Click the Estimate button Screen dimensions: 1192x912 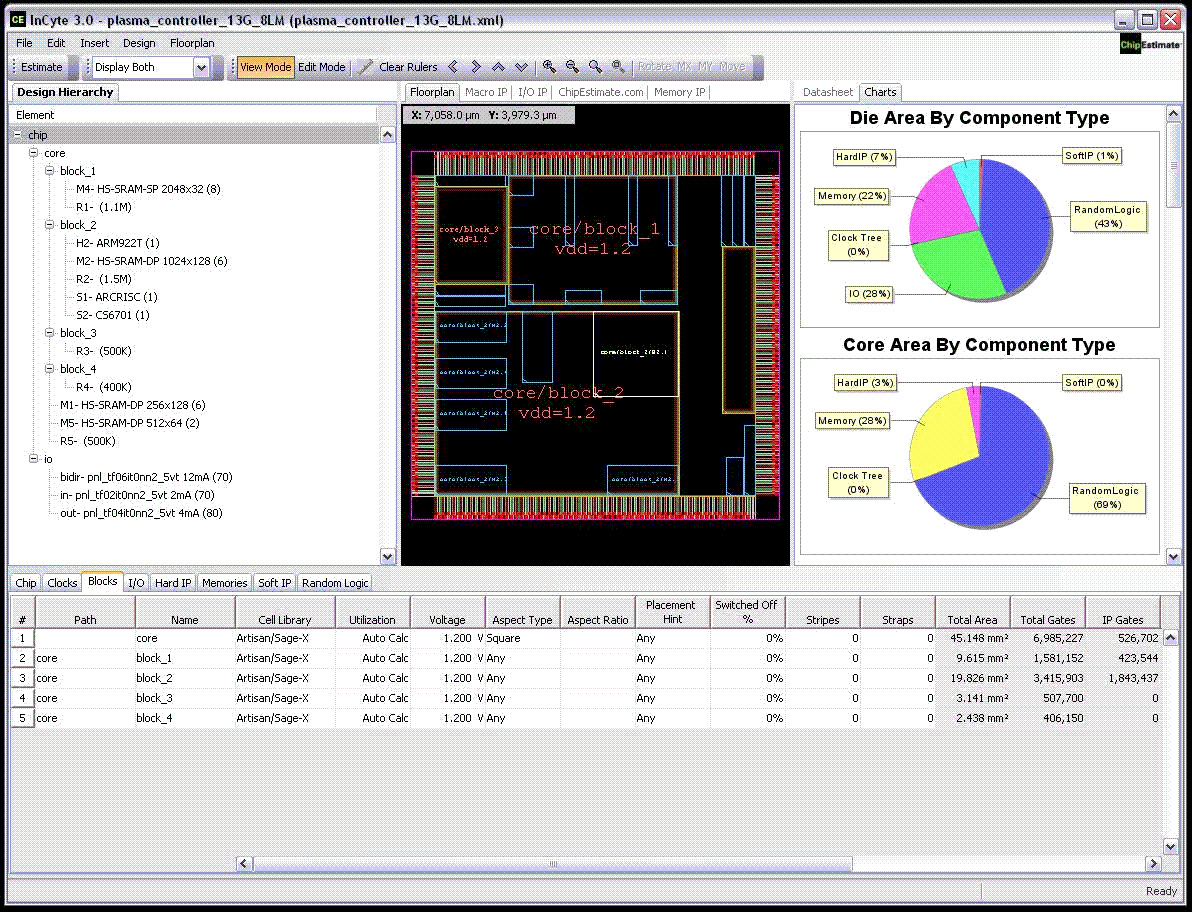click(x=41, y=67)
